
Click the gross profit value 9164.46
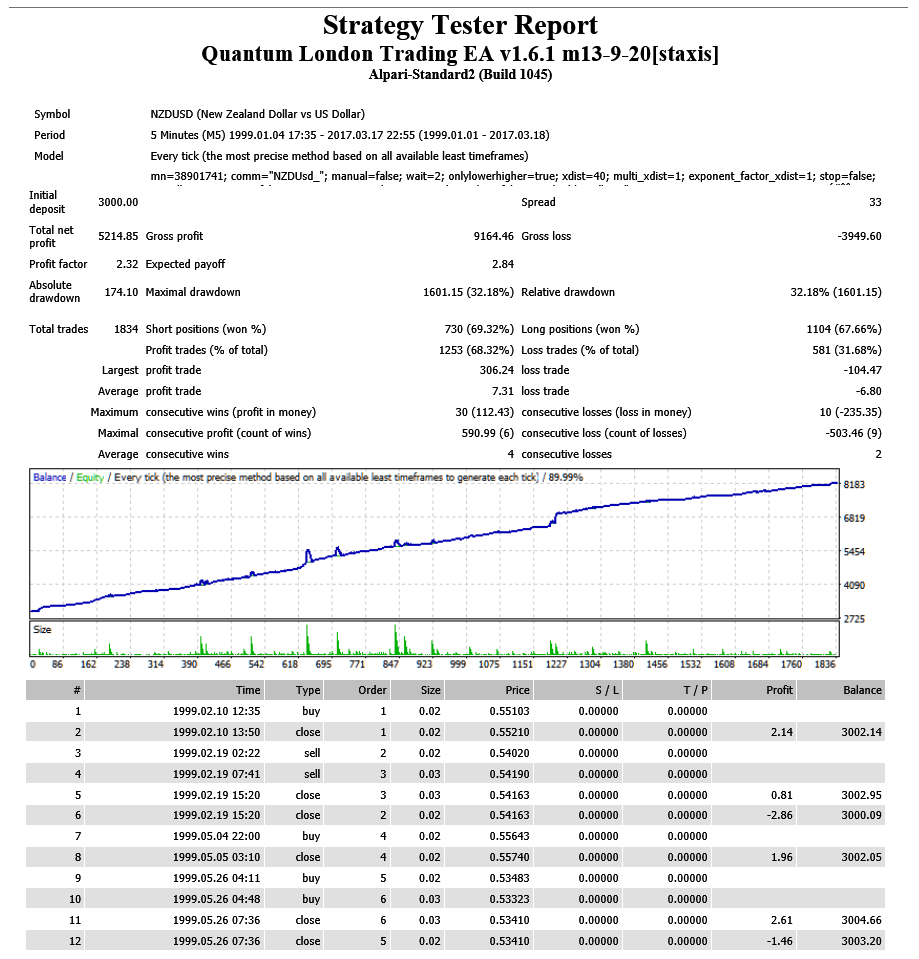[x=493, y=236]
